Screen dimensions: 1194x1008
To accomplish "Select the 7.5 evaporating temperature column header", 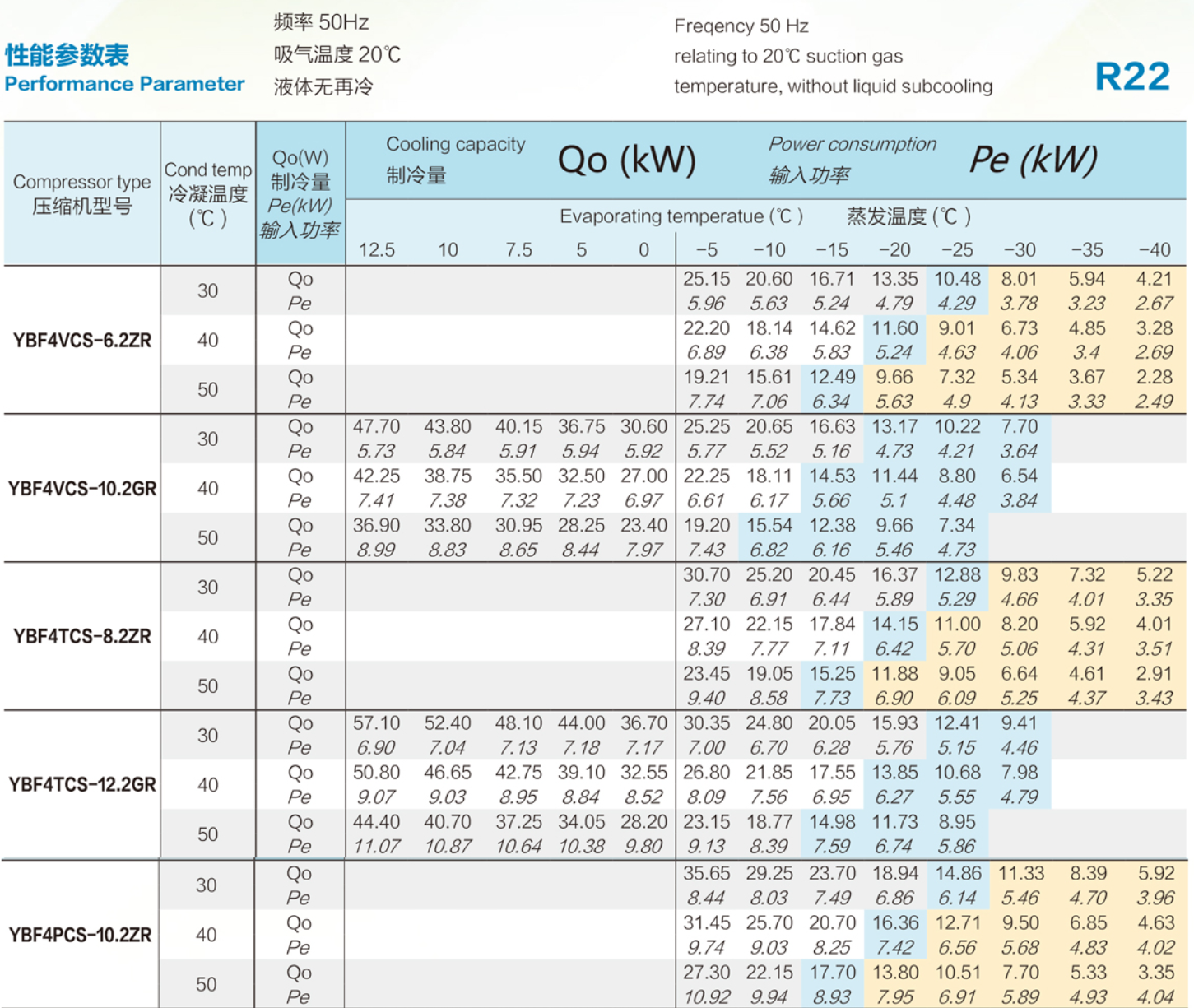I will (x=519, y=250).
